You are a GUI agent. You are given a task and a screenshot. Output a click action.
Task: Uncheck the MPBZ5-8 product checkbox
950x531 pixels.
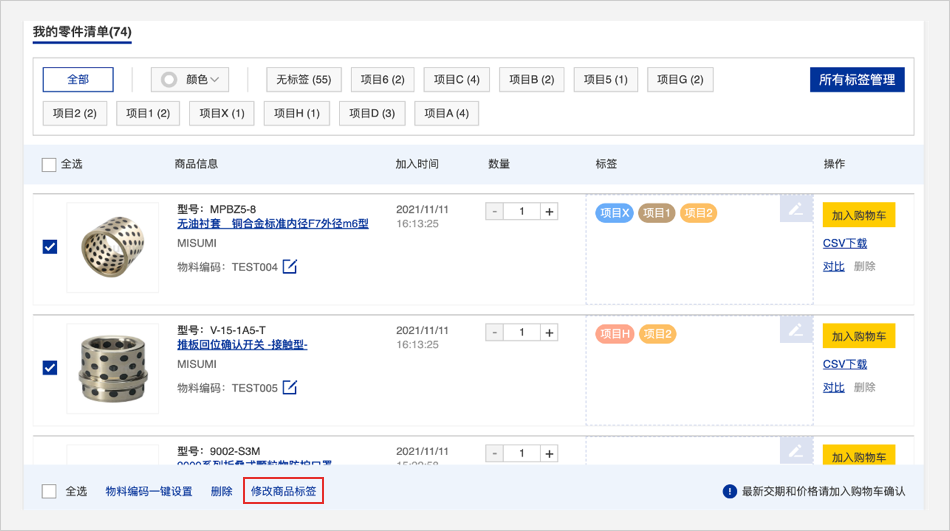point(50,247)
